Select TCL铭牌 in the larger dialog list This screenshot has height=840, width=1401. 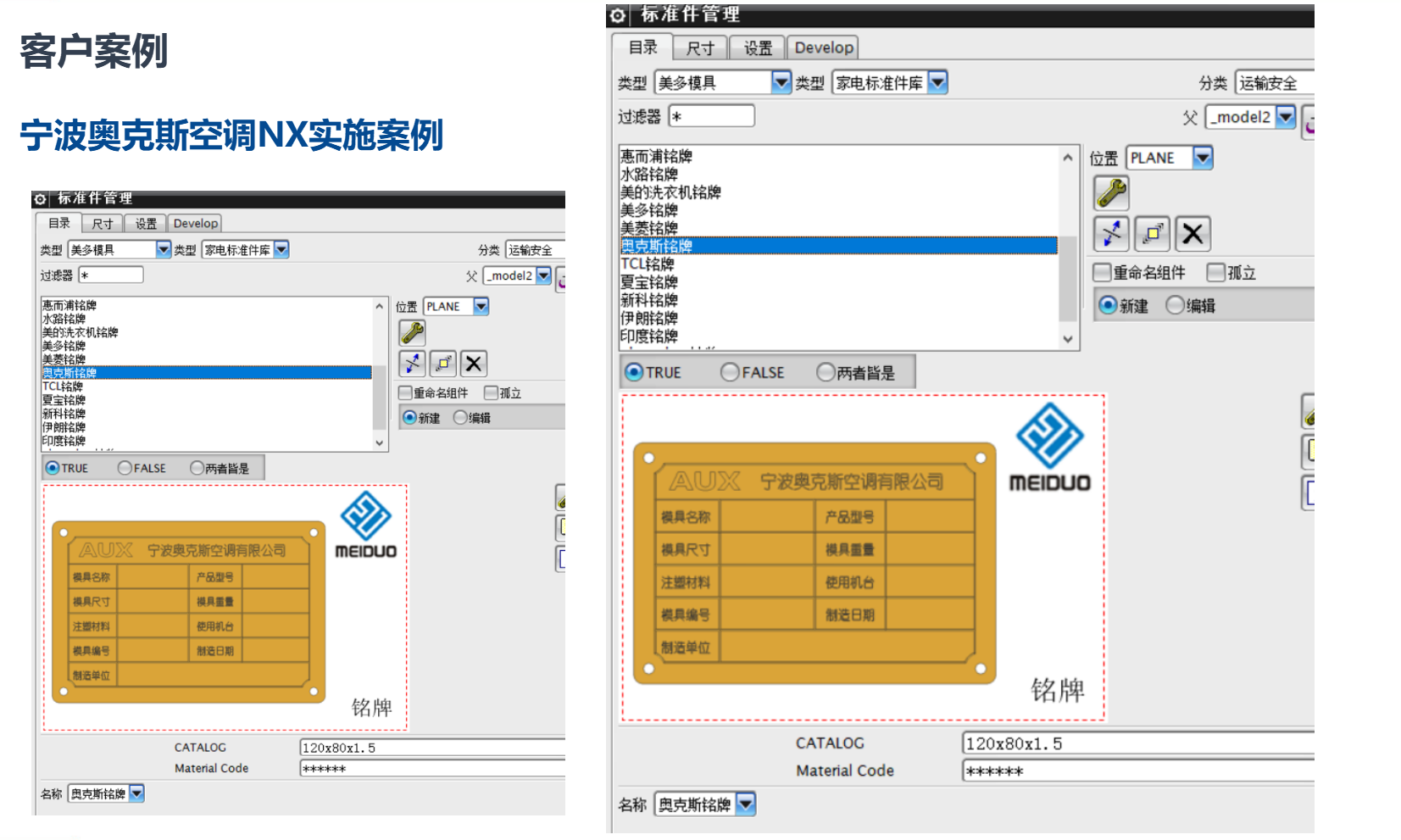(x=648, y=264)
